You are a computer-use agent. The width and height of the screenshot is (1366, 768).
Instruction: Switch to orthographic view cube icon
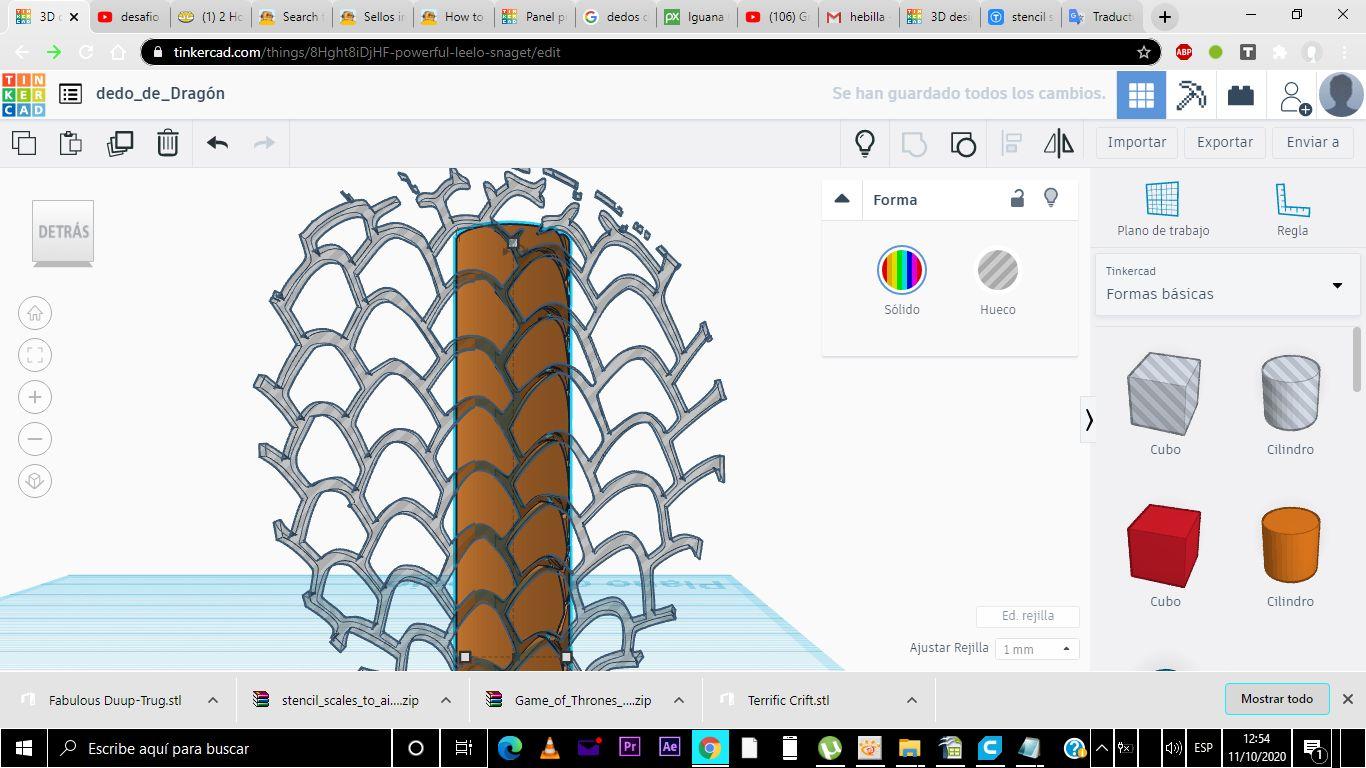pyautogui.click(x=35, y=481)
